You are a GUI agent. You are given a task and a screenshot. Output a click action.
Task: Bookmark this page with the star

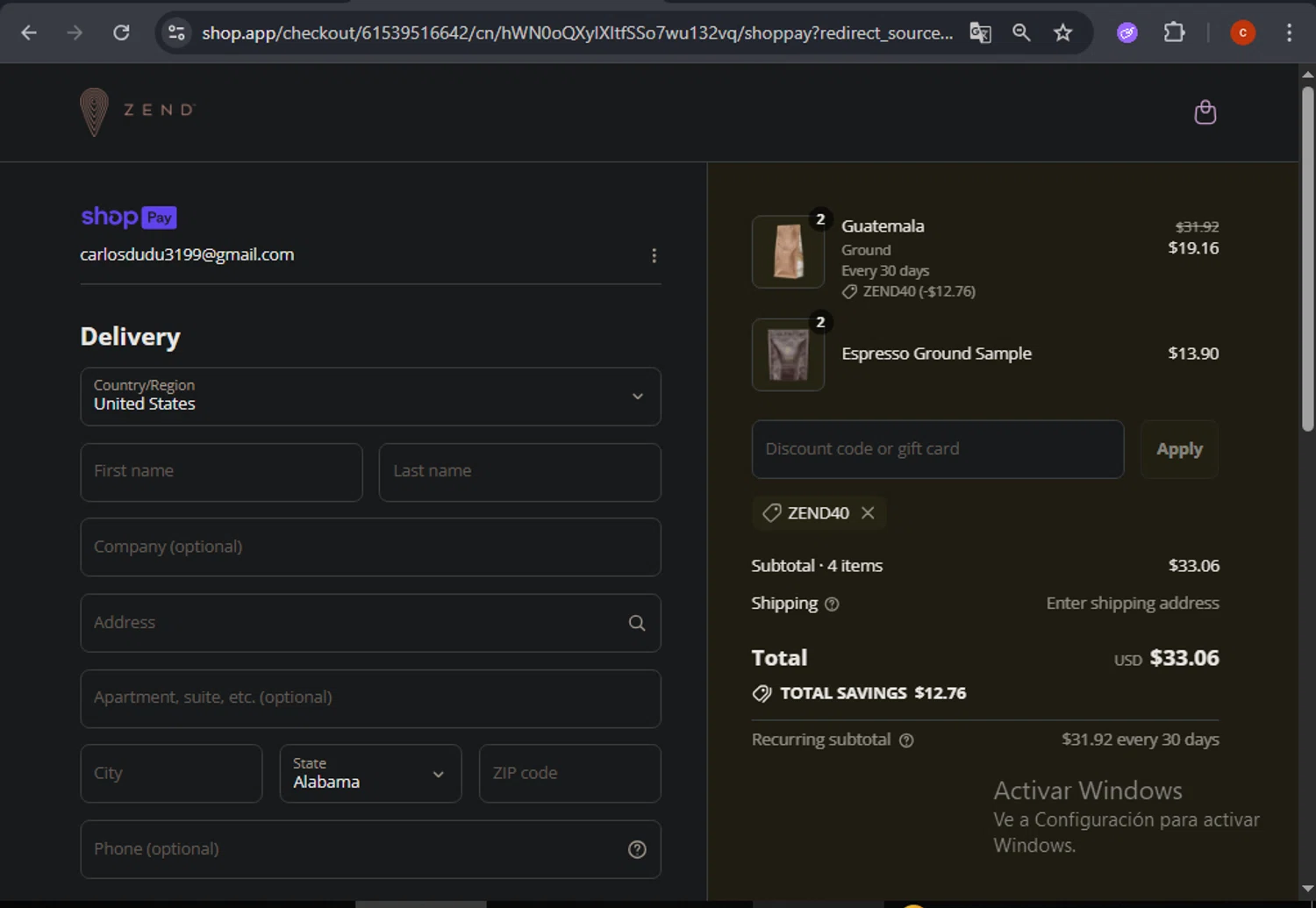click(1062, 32)
